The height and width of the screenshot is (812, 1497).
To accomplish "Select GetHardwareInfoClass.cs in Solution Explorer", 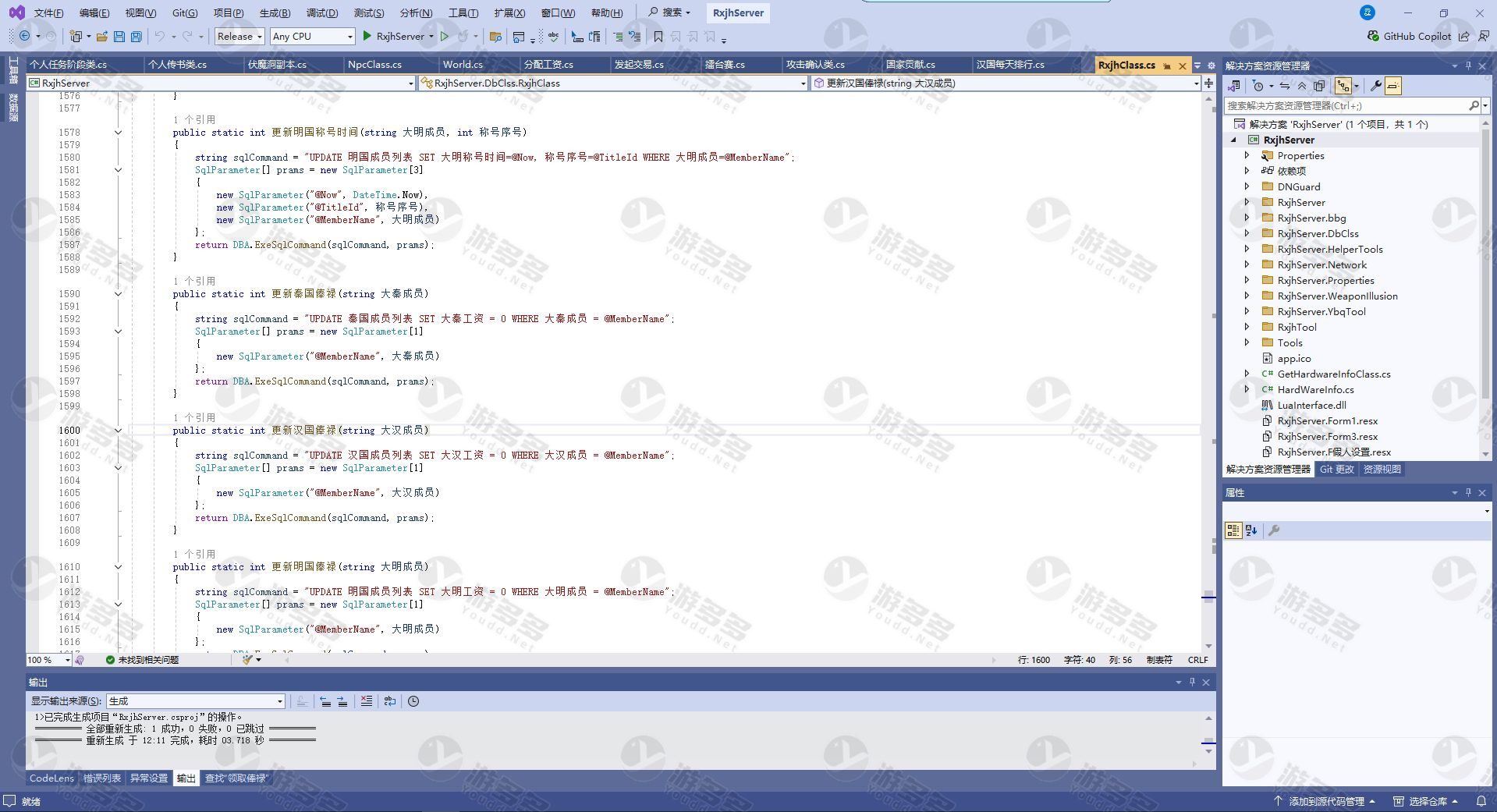I will tap(1334, 374).
